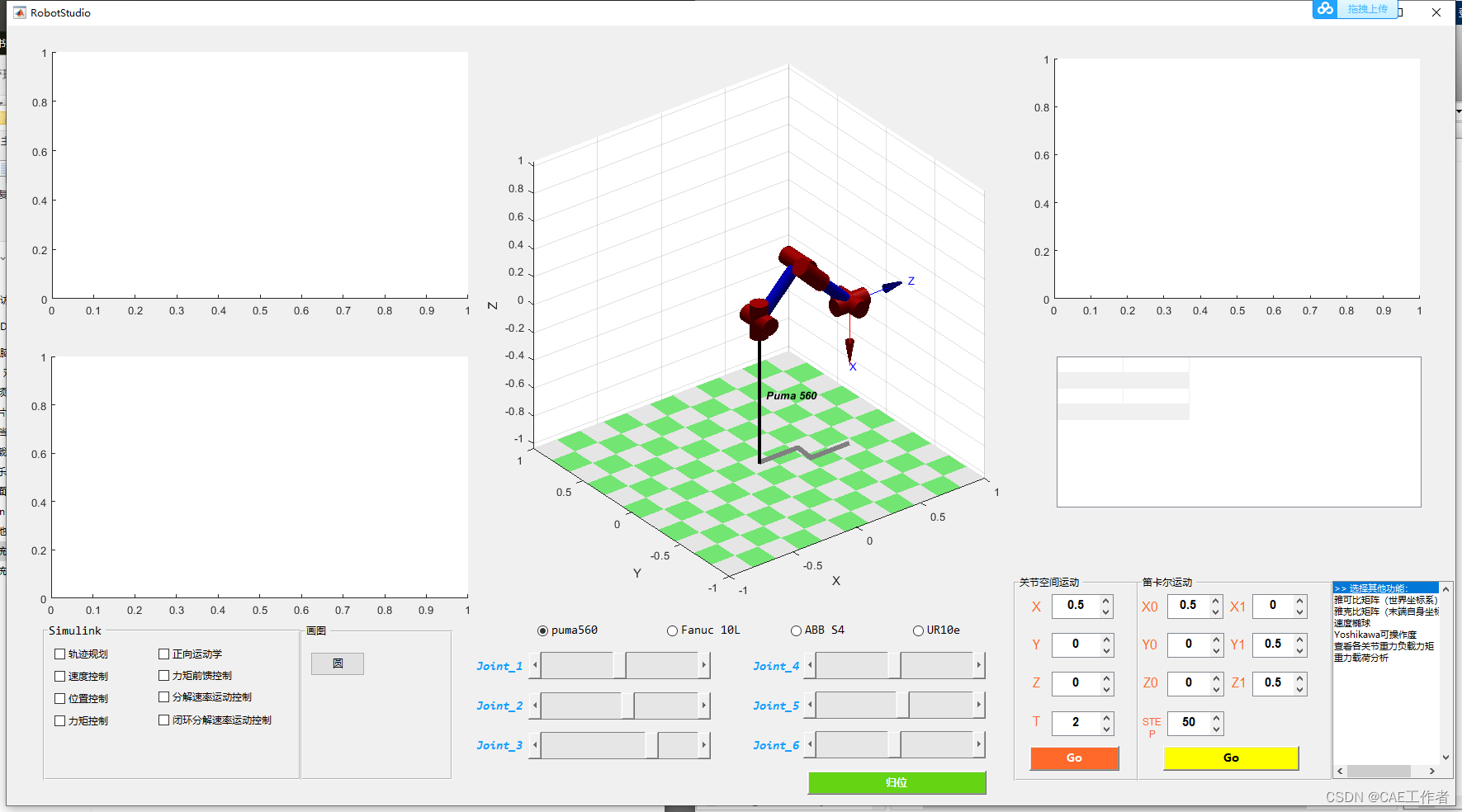Click the Joint_1 slider thumb
This screenshot has height=812, width=1462.
pyautogui.click(x=619, y=665)
